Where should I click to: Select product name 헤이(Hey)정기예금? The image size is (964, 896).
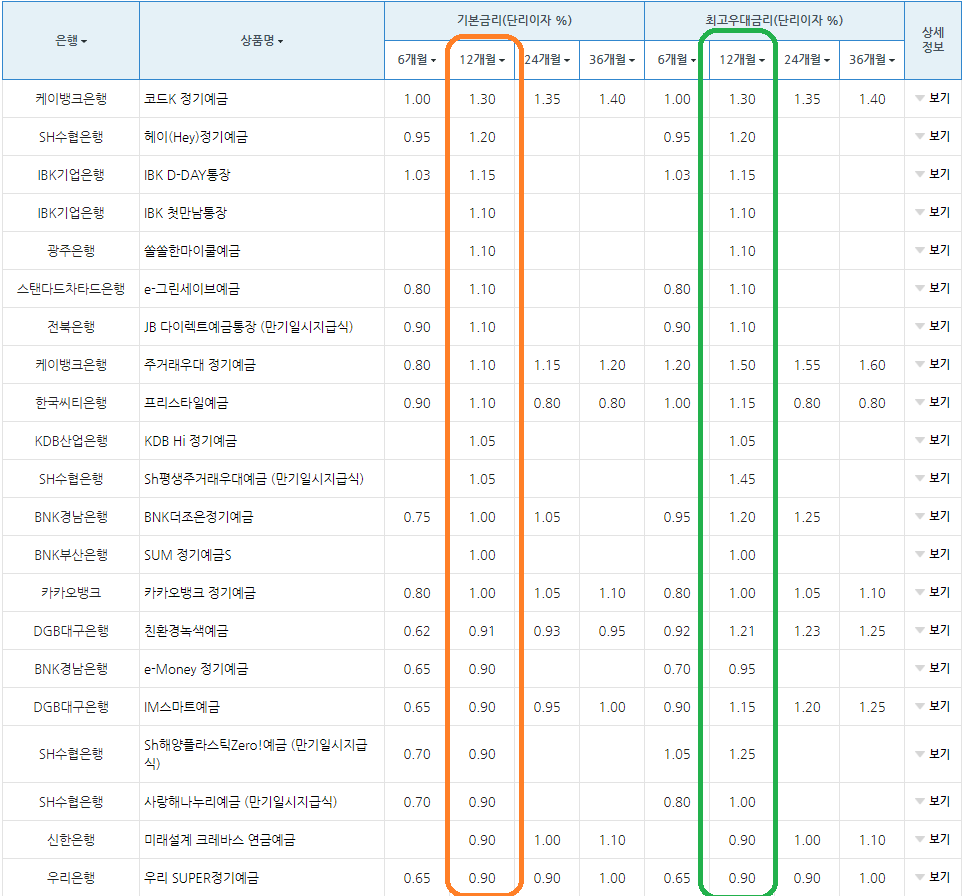pos(196,137)
